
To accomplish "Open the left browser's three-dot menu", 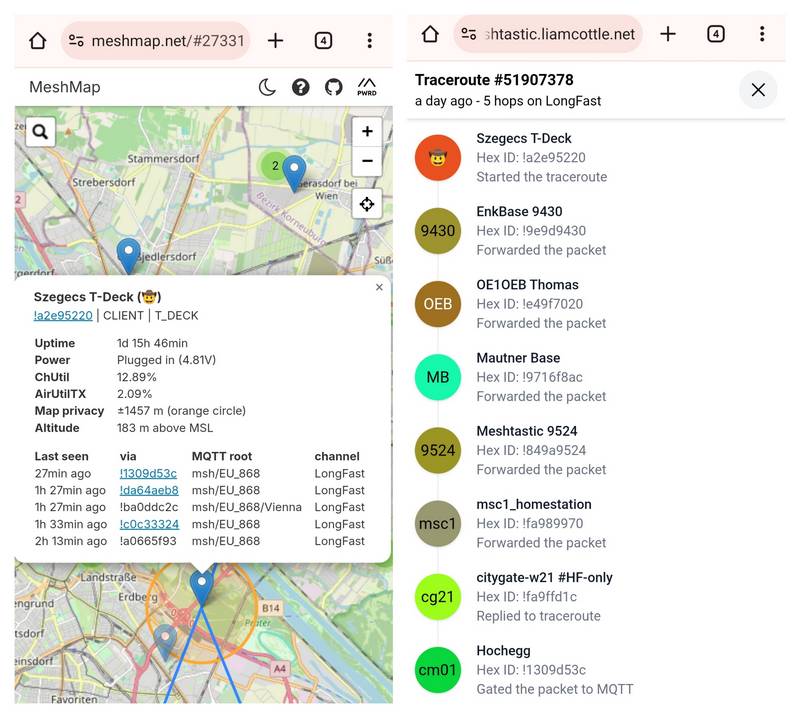I will [369, 40].
